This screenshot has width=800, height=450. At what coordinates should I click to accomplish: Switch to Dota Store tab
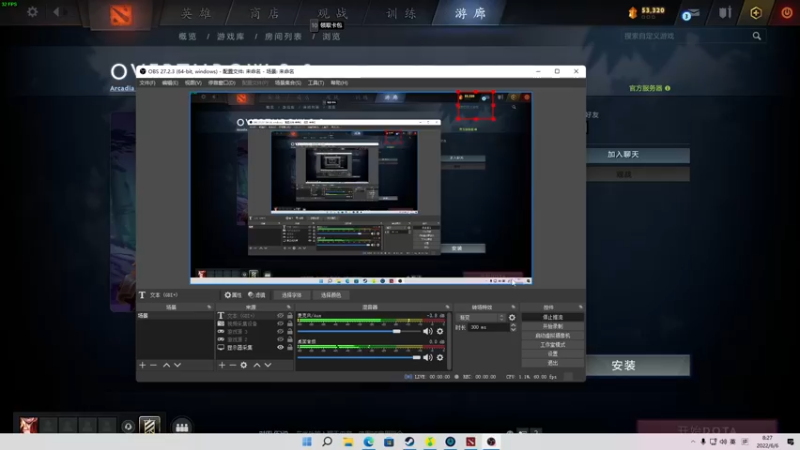(x=265, y=13)
